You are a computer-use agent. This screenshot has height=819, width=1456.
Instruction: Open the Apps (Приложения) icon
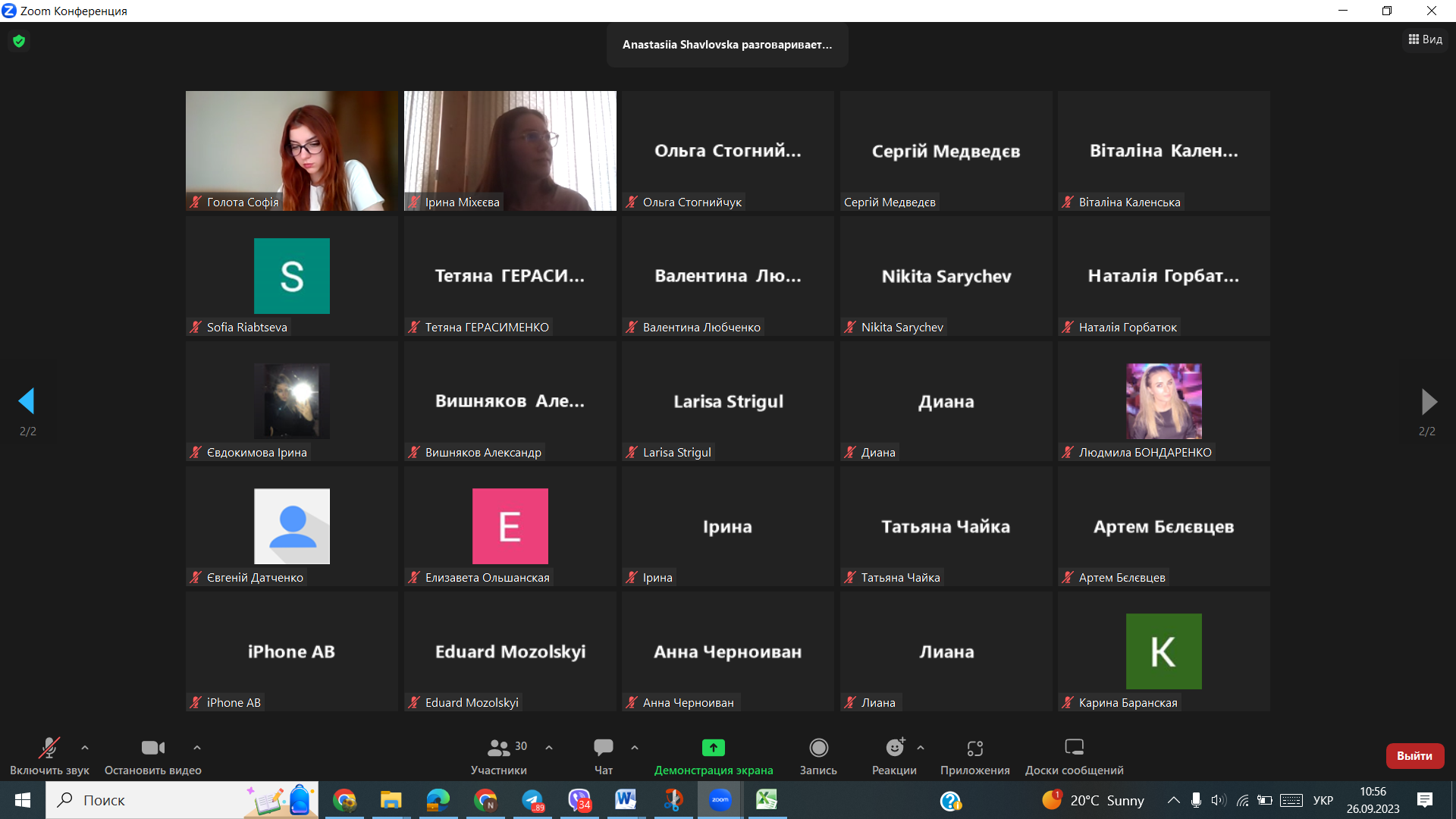(974, 748)
